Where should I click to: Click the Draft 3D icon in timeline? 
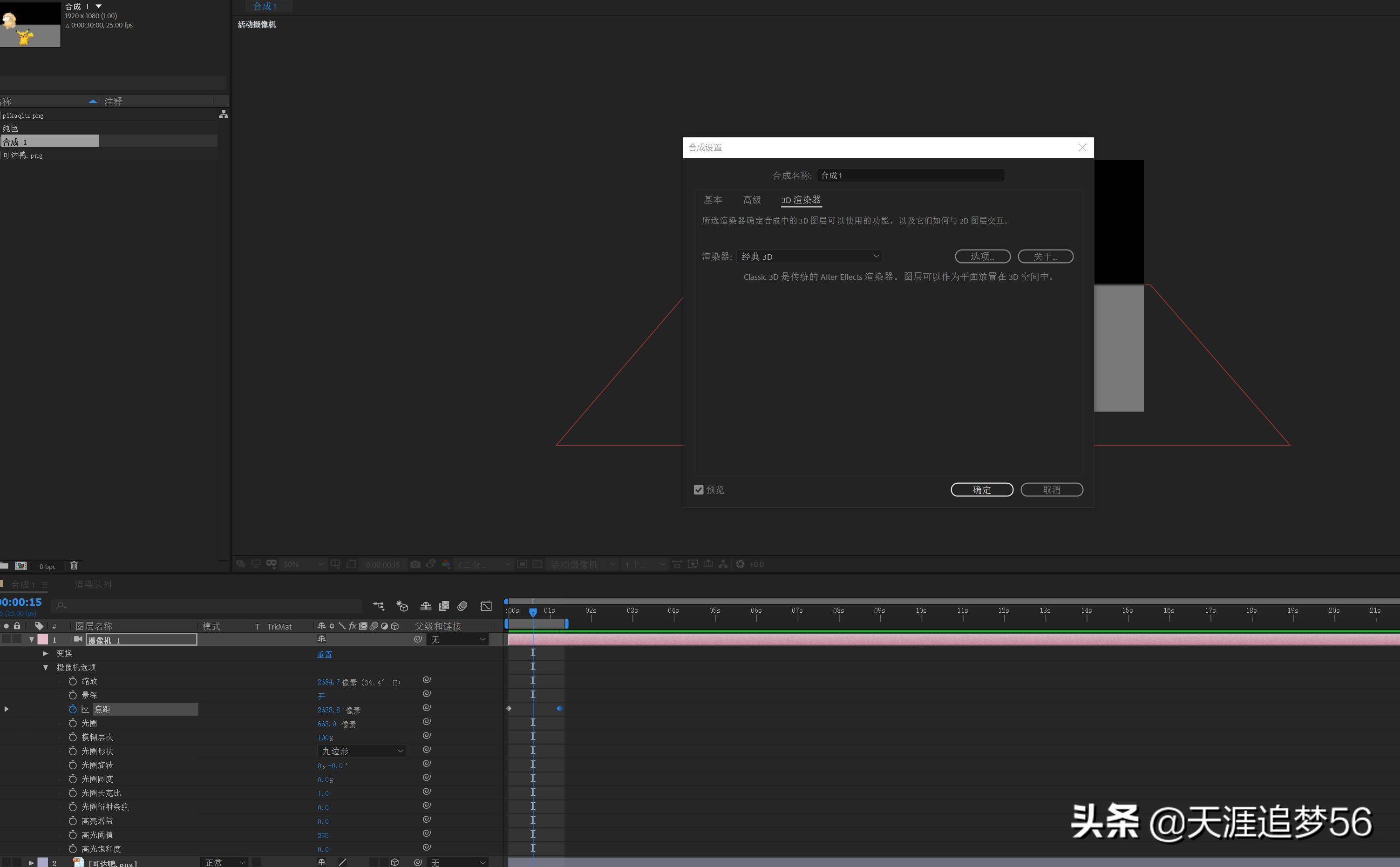pyautogui.click(x=402, y=606)
